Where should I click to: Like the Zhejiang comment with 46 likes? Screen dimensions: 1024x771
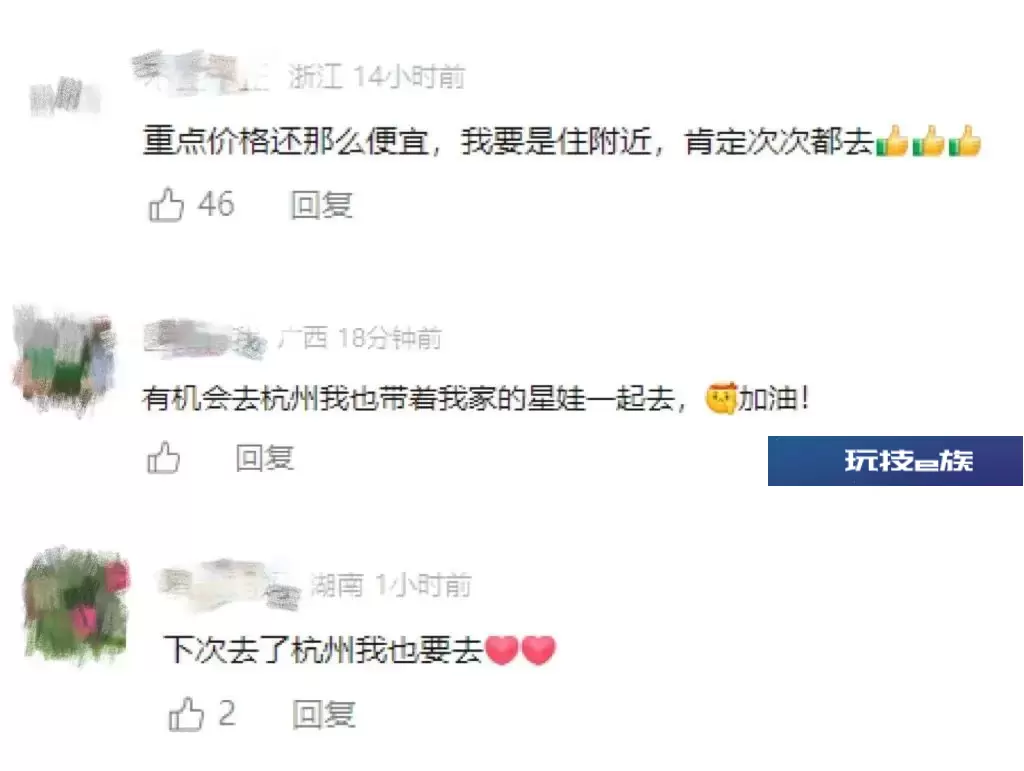pyautogui.click(x=166, y=205)
